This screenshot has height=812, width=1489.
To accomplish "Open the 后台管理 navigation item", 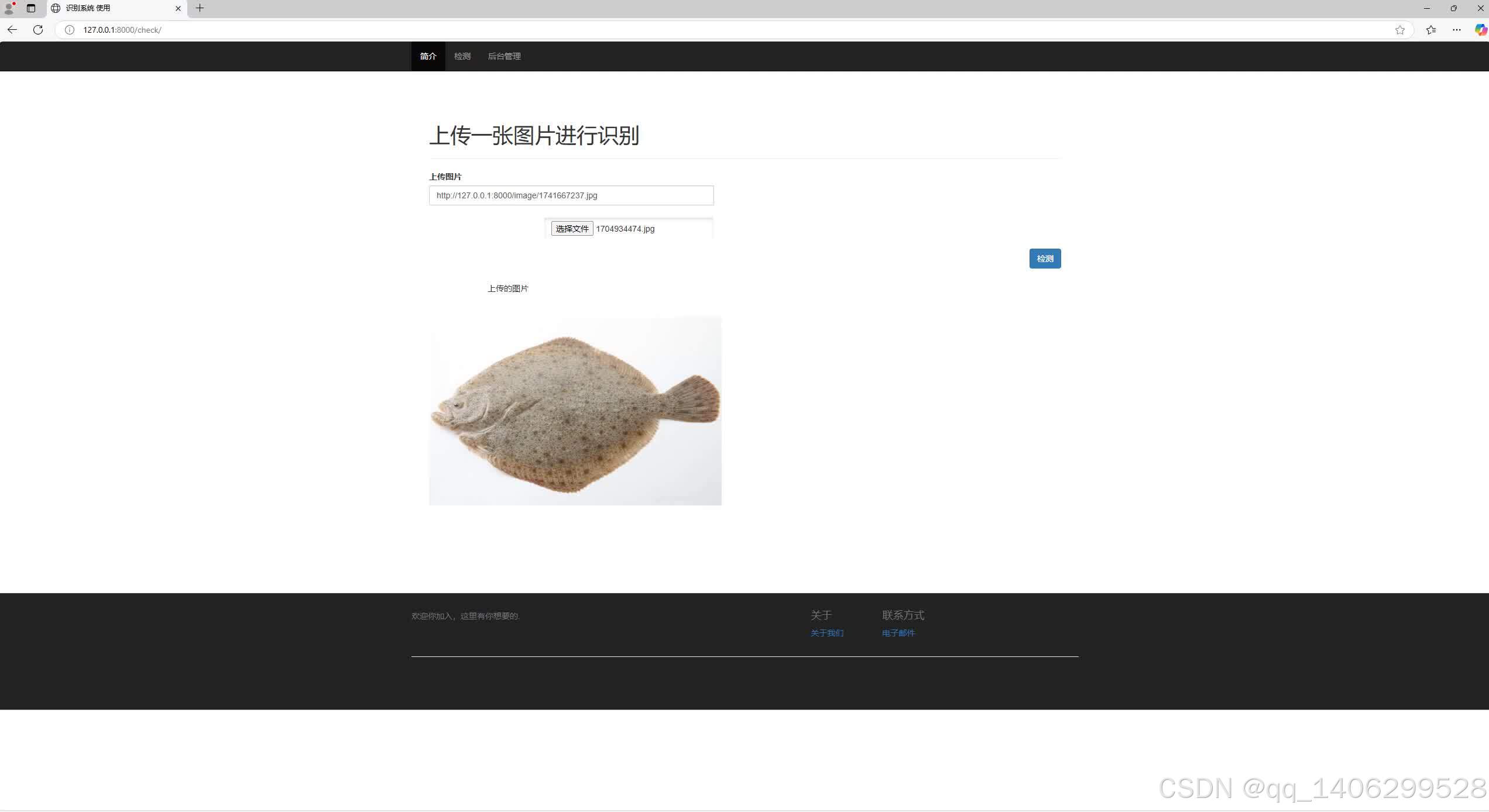I will tap(505, 56).
